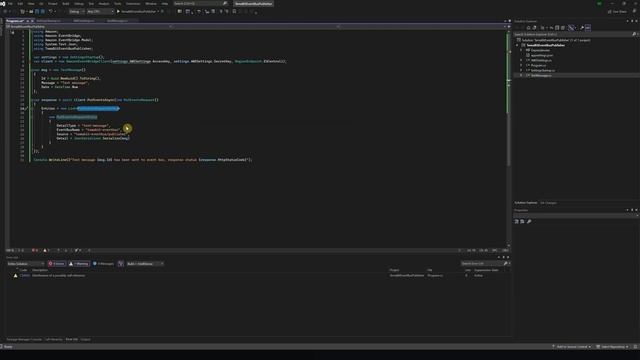Open the Output tab
640x360 pixels.
click(85, 340)
